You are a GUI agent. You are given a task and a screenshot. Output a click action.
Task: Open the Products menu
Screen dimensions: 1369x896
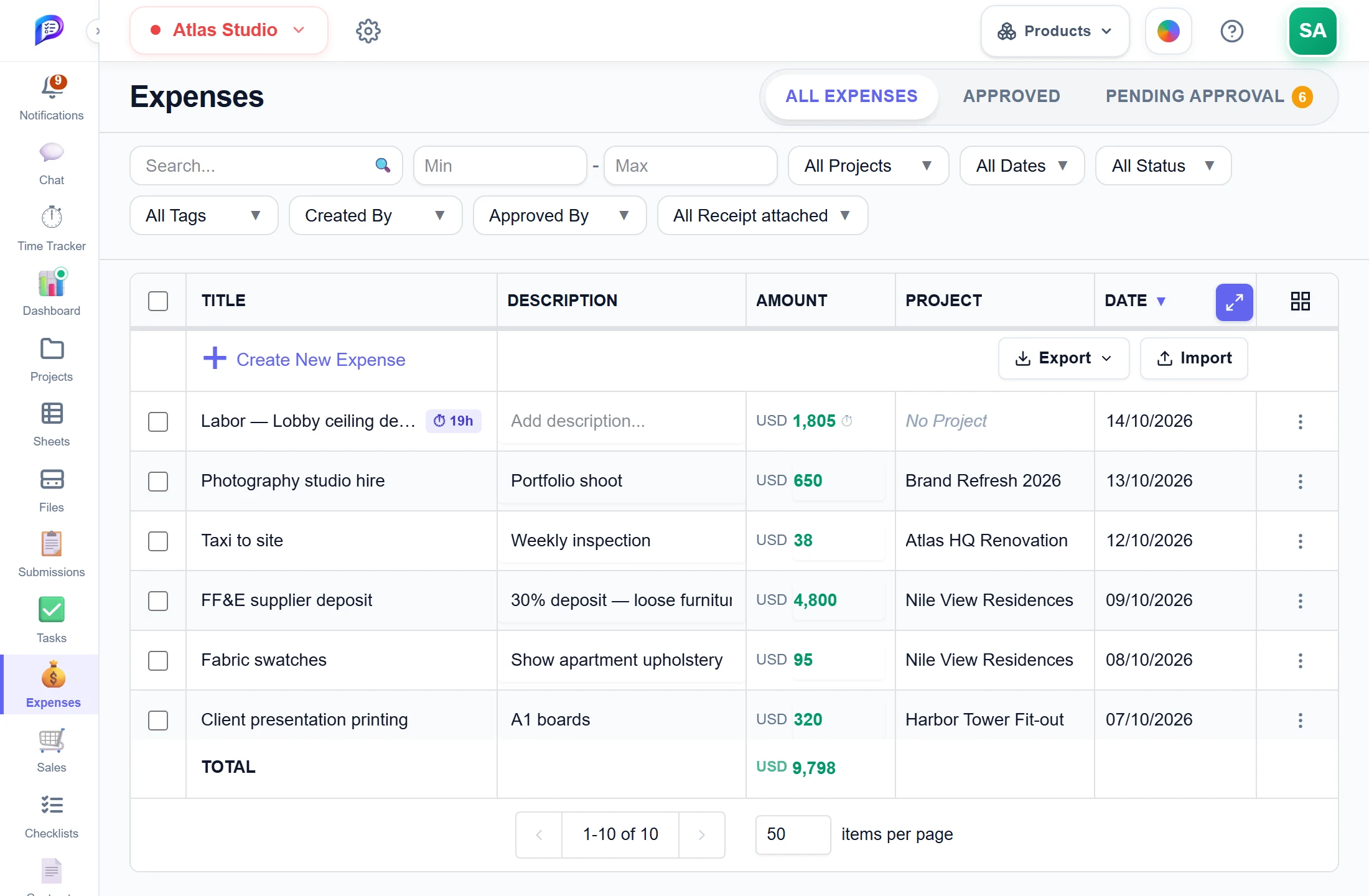pyautogui.click(x=1055, y=31)
